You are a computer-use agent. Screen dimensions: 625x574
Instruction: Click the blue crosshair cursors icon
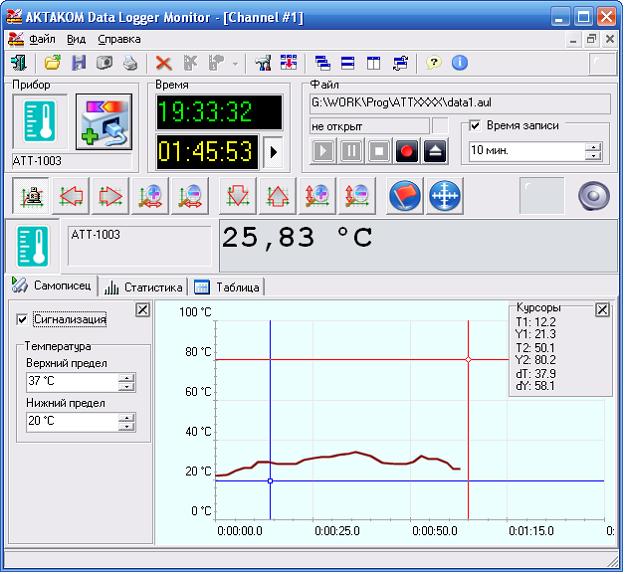point(445,196)
